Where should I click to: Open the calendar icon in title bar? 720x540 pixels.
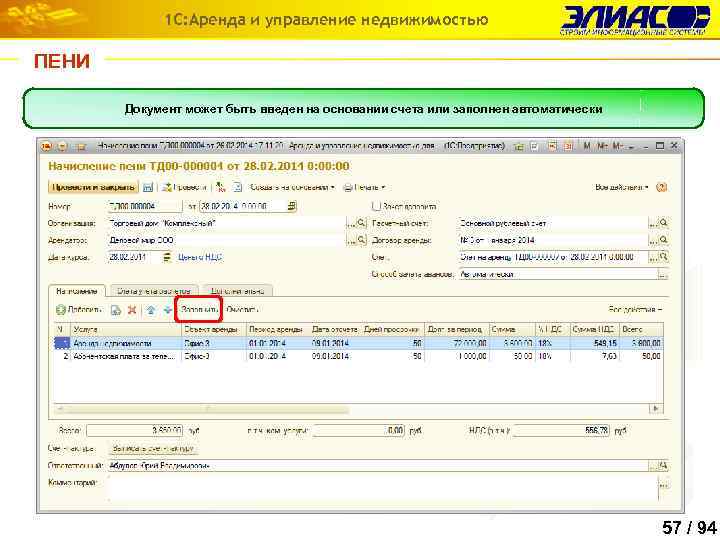coord(569,146)
